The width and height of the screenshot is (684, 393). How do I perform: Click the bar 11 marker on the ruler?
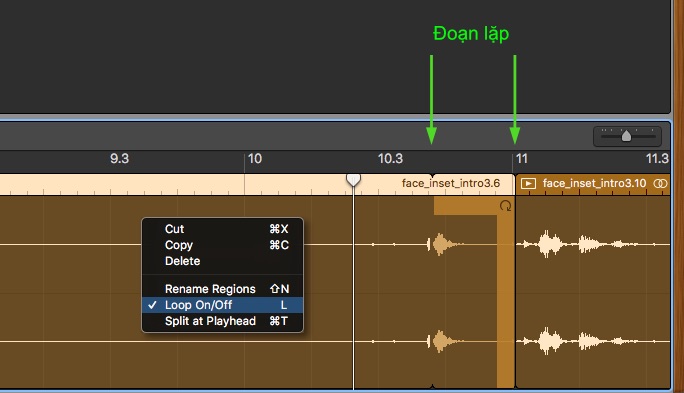(x=522, y=158)
